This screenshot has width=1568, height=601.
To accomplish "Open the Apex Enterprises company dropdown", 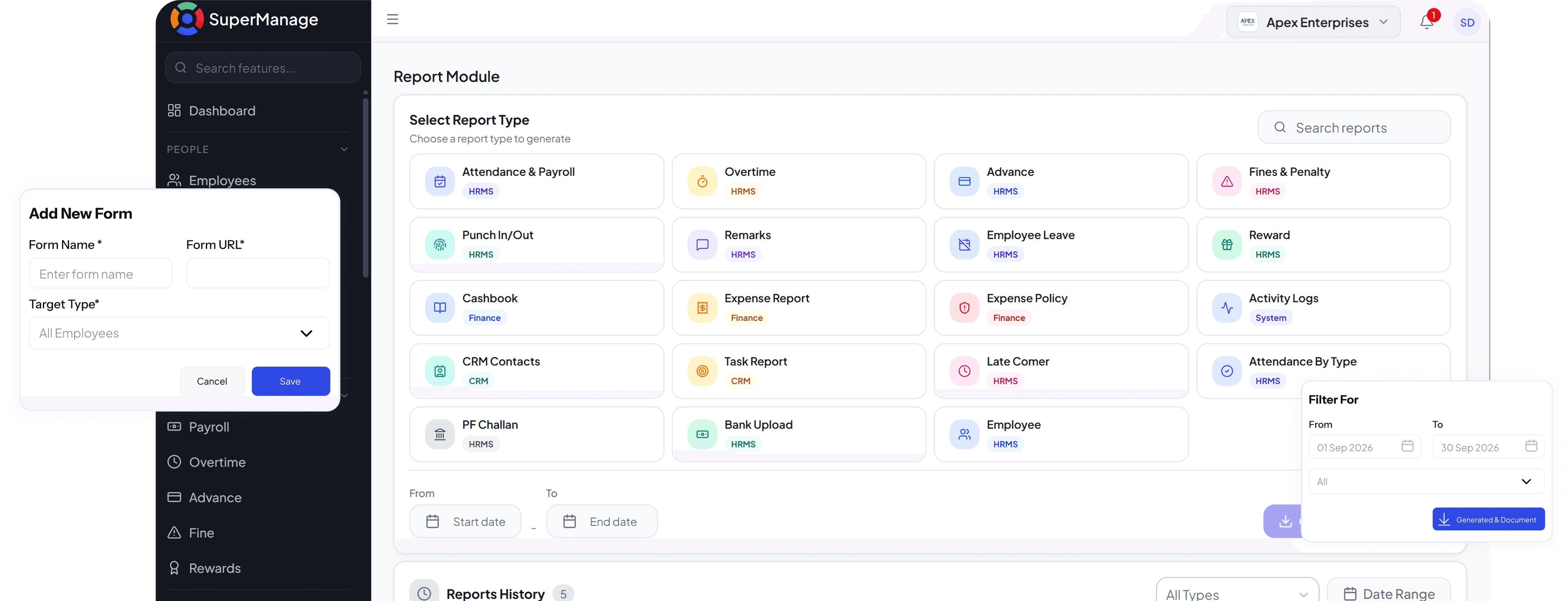I will [x=1314, y=22].
